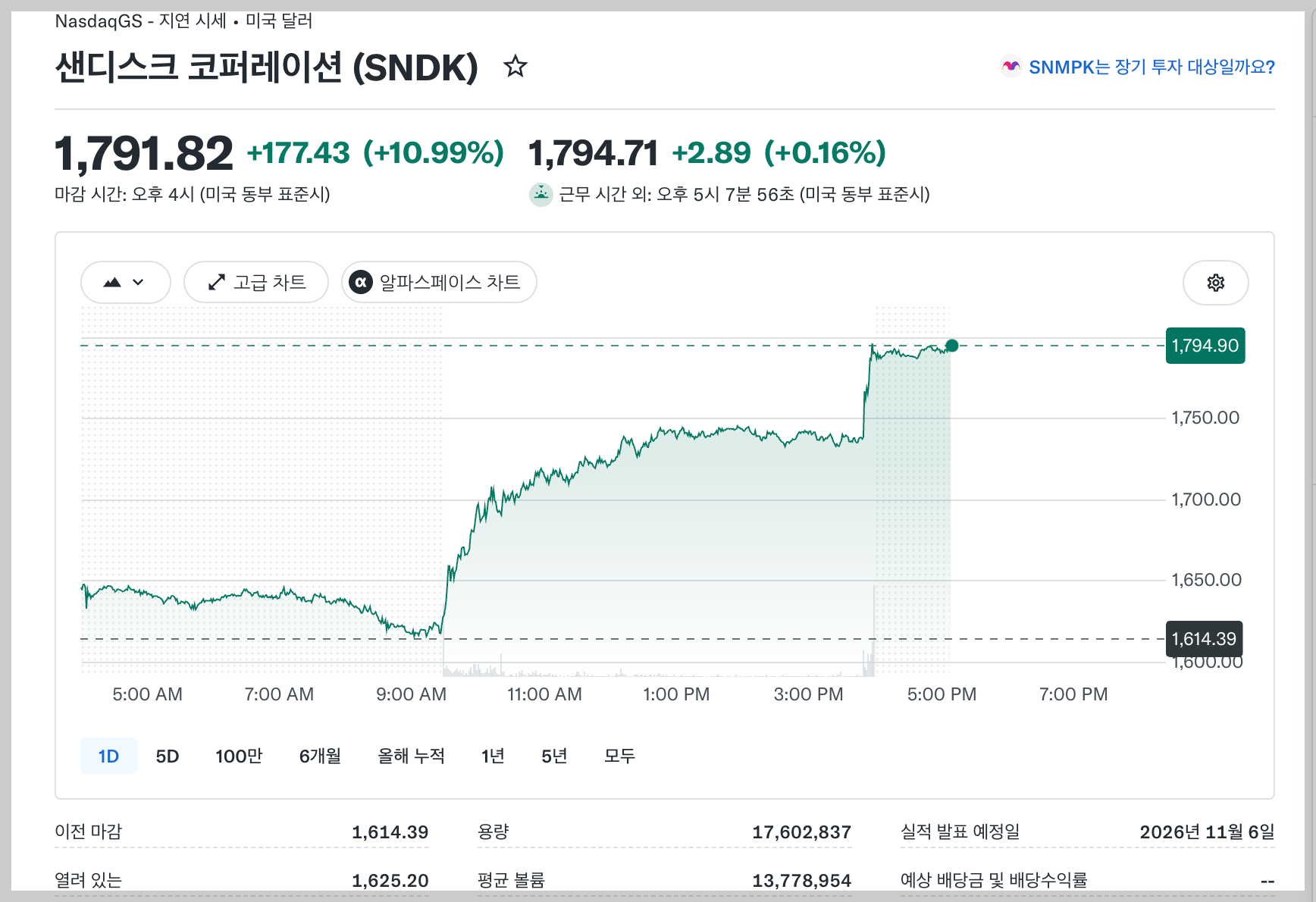Choose the 6개월 range
1316x902 pixels.
pos(320,756)
